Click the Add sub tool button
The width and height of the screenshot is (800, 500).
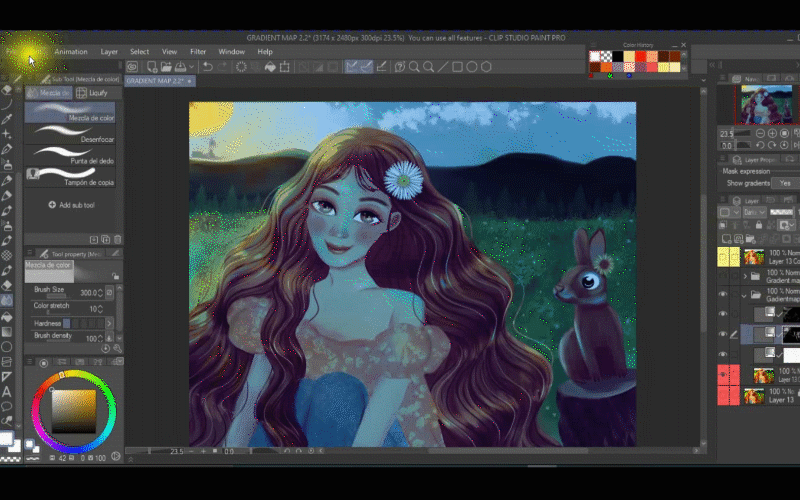tap(71, 204)
